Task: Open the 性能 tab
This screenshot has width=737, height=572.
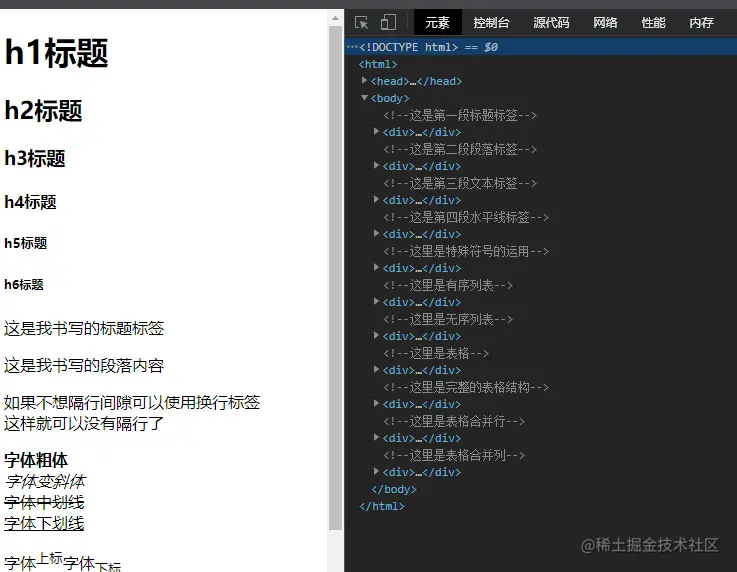Action: click(x=653, y=23)
